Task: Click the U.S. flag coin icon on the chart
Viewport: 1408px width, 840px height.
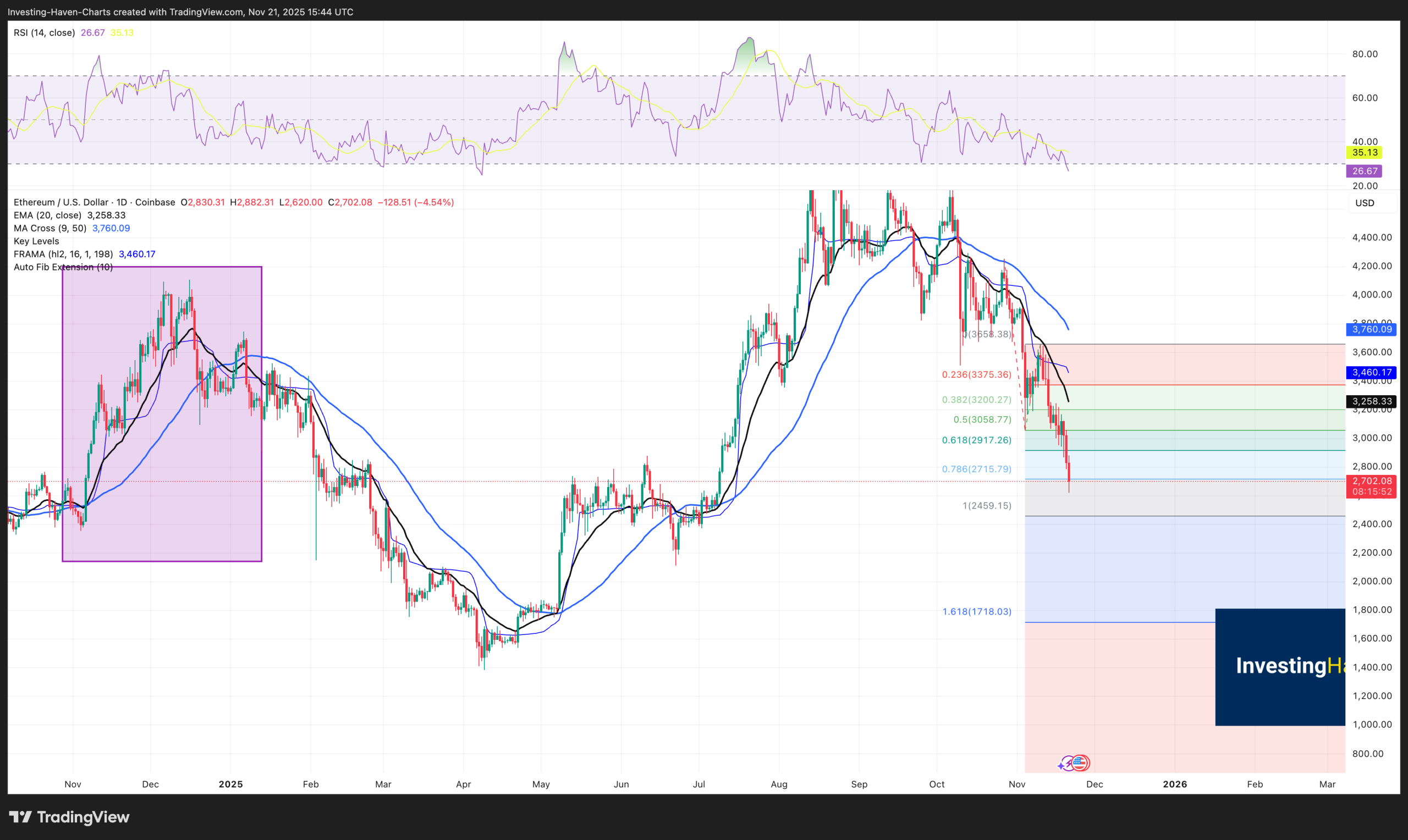Action: 1080,764
